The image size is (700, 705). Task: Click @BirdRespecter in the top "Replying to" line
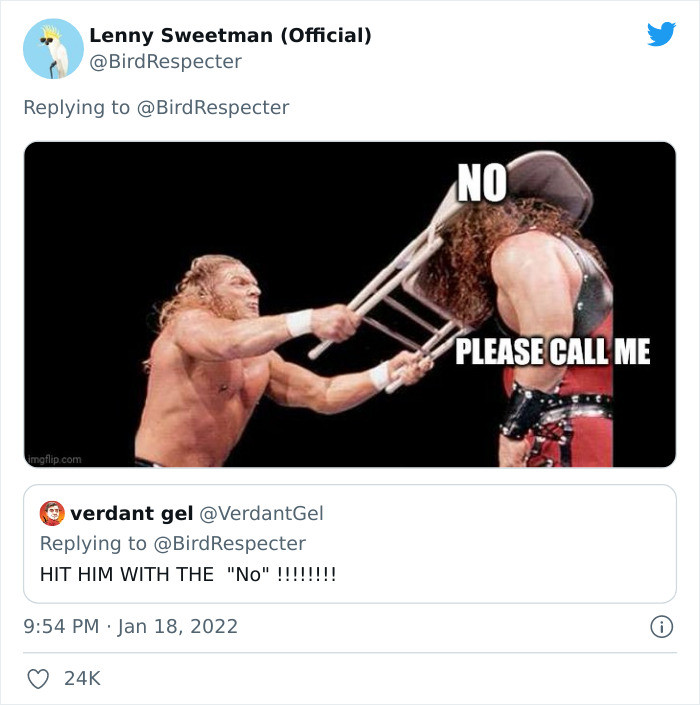[212, 107]
